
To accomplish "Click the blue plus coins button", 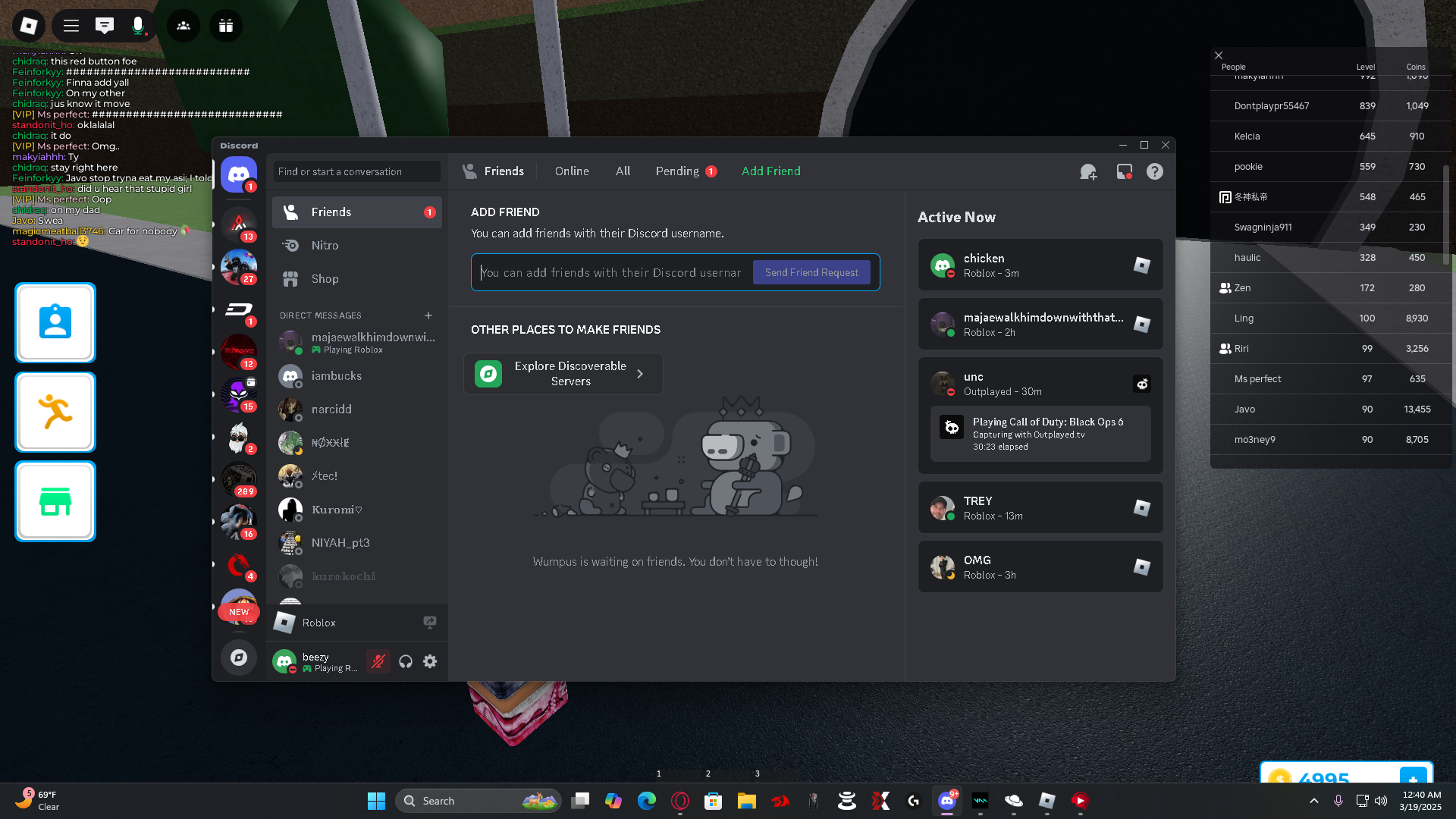I will point(1414,777).
